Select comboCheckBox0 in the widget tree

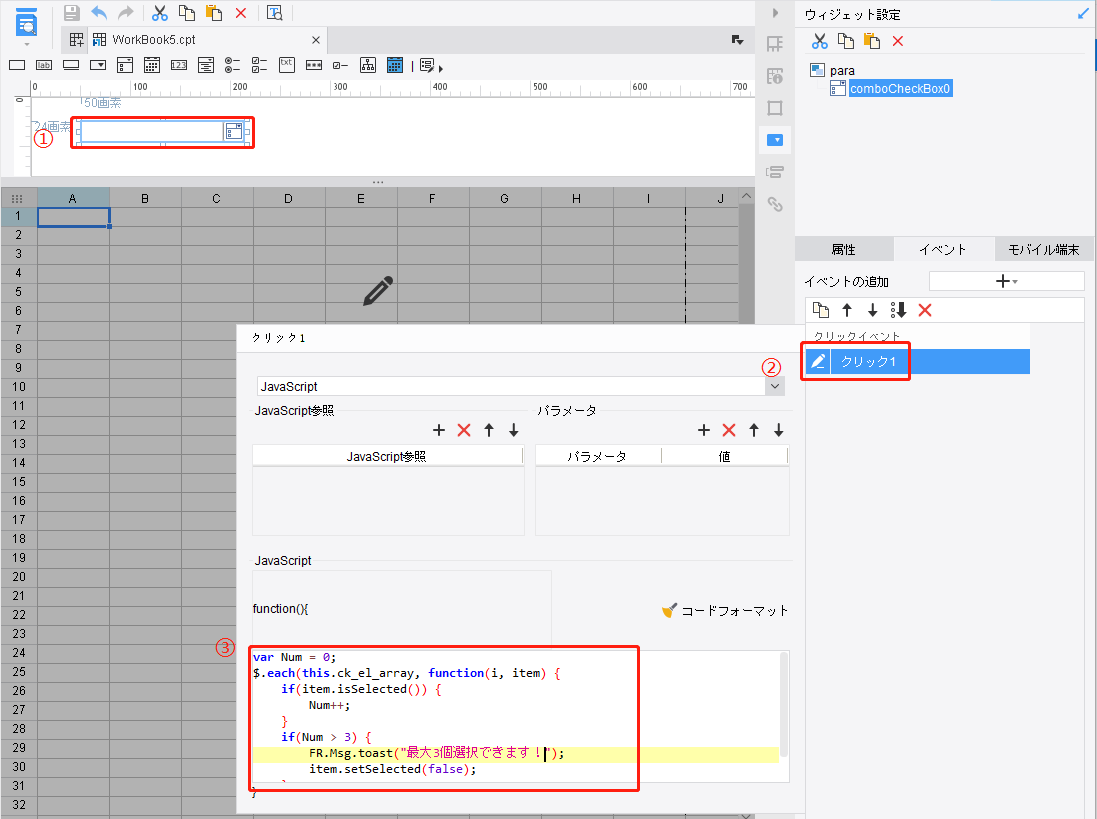[x=900, y=89]
